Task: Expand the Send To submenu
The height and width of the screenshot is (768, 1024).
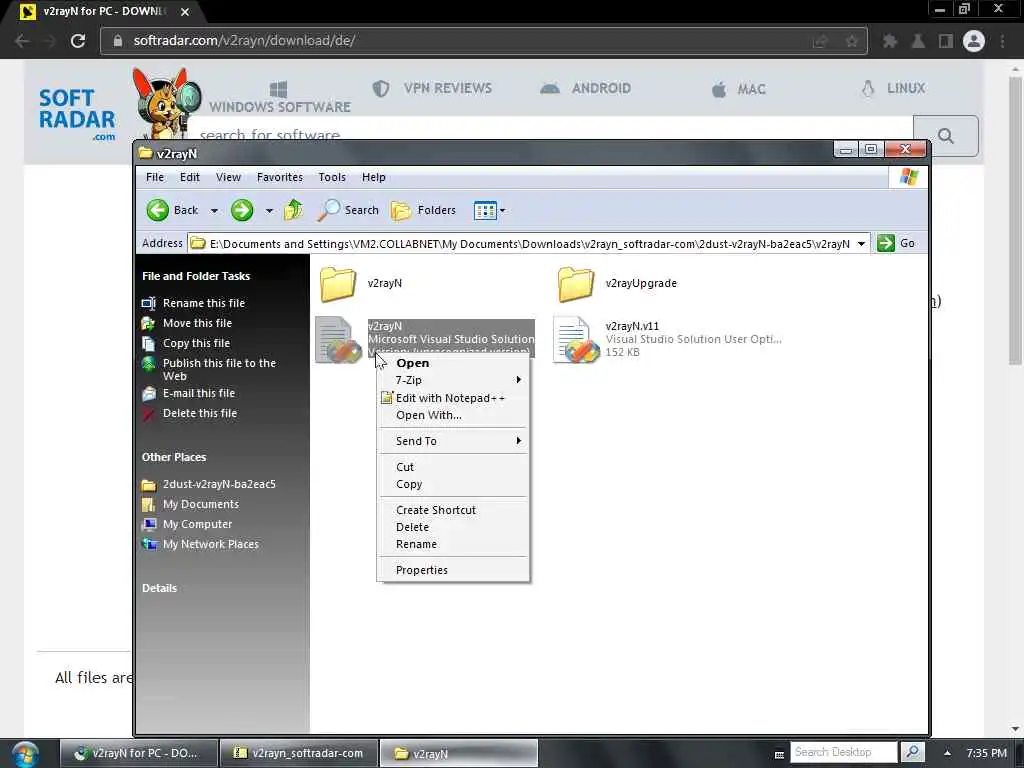Action: [x=453, y=441]
